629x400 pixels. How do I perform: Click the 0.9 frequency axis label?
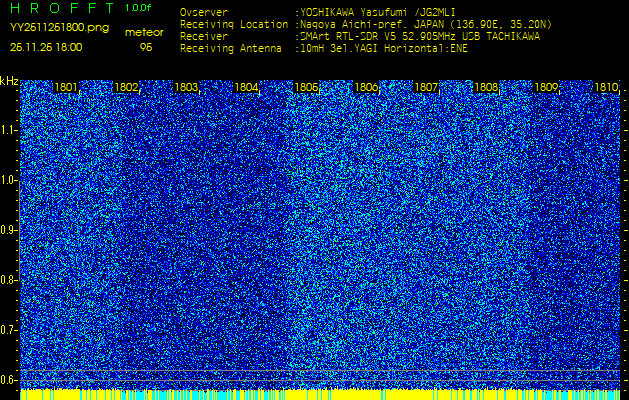pyautogui.click(x=9, y=230)
